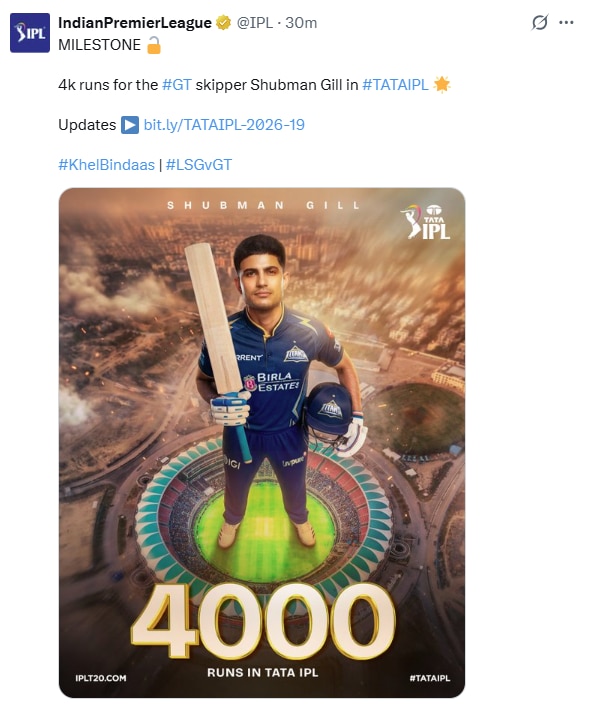
Task: Open the Grok explain-post icon
Action: [x=539, y=22]
